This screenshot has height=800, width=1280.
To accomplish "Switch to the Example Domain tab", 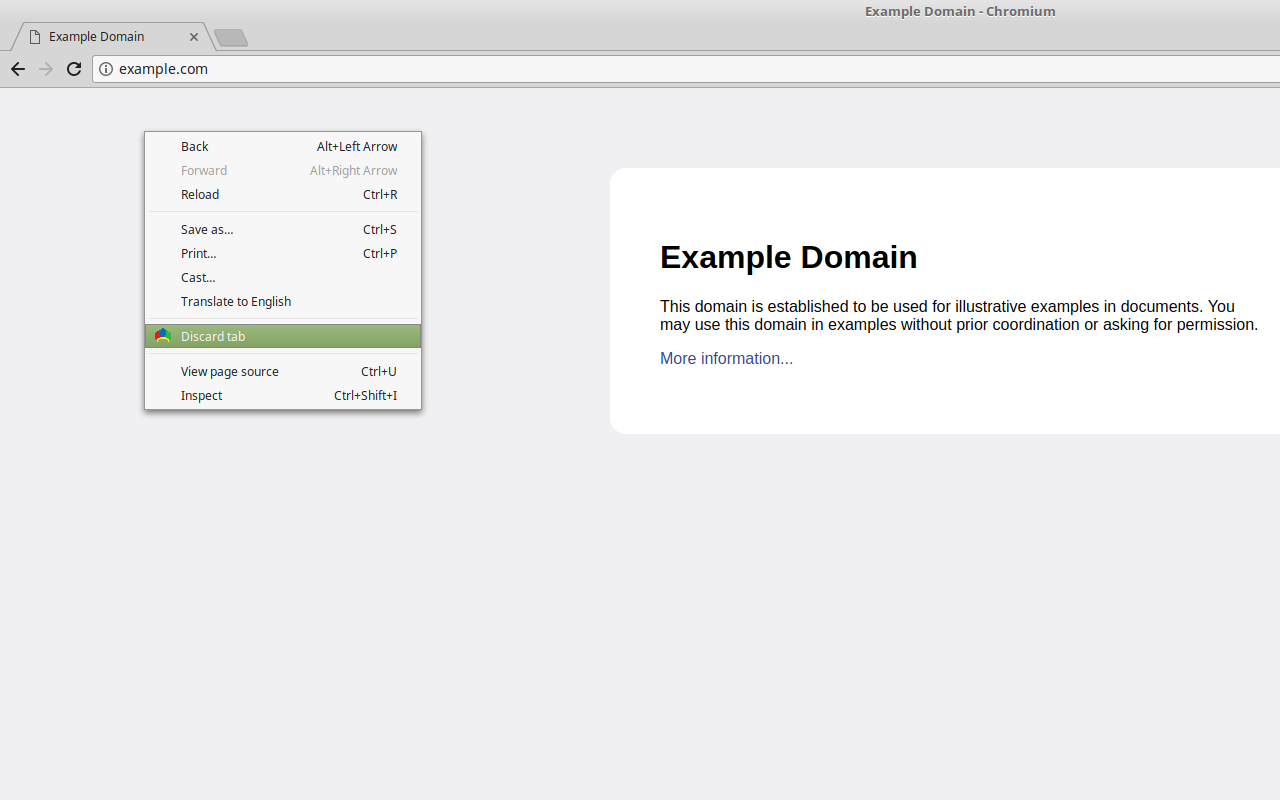I will coord(110,37).
